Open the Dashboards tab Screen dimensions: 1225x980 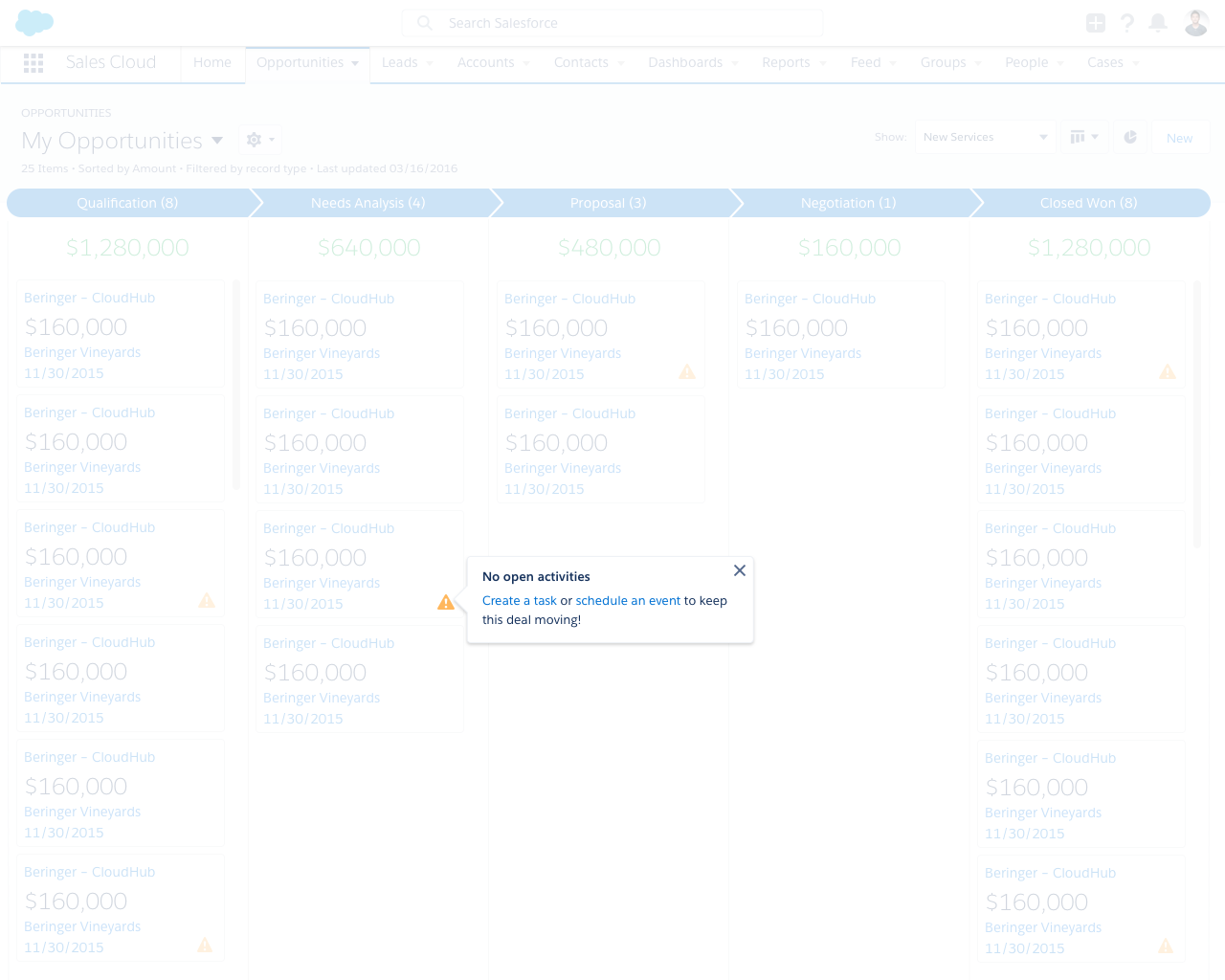(685, 62)
